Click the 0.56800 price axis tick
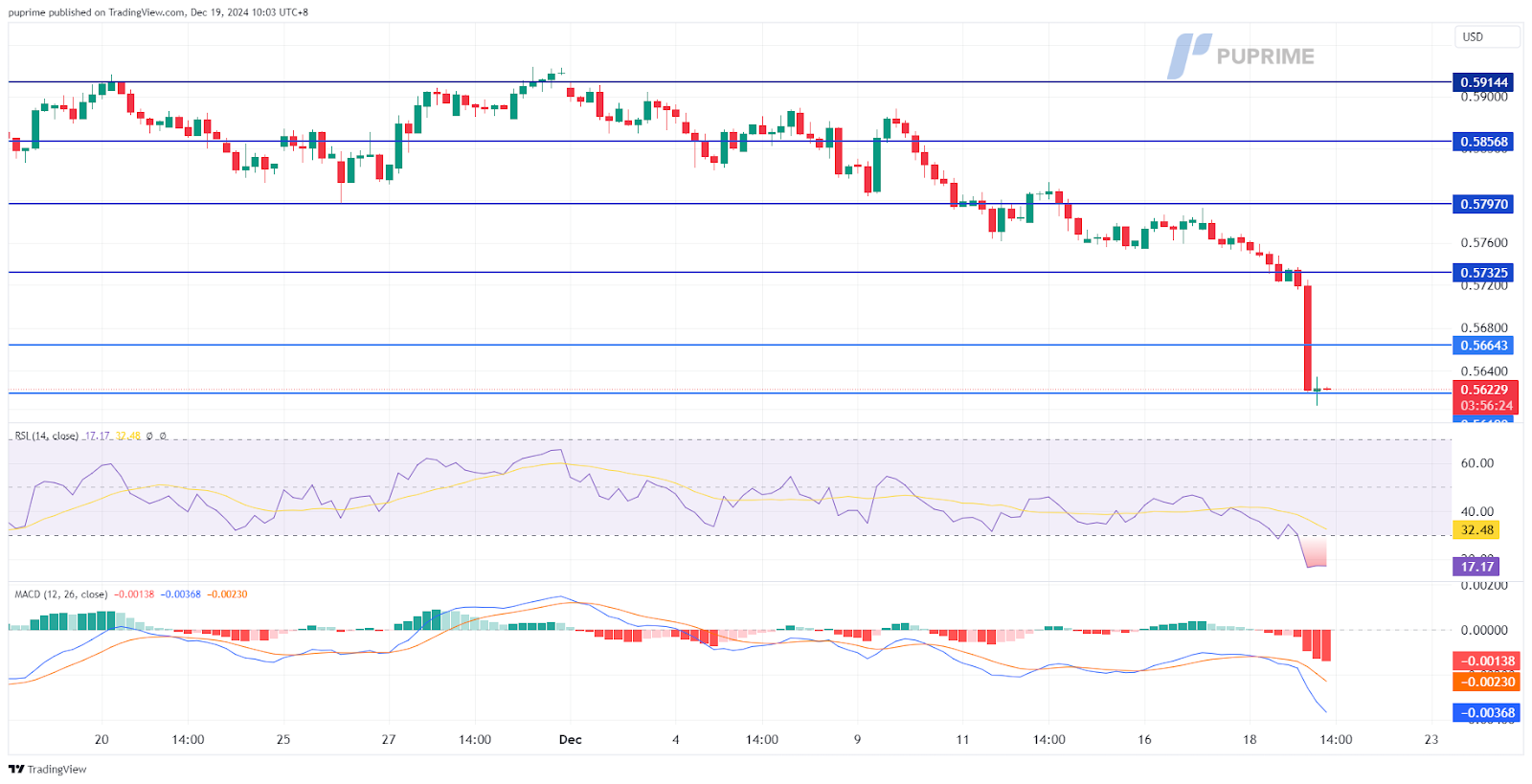Image resolution: width=1532 pixels, height=784 pixels. 1484,328
